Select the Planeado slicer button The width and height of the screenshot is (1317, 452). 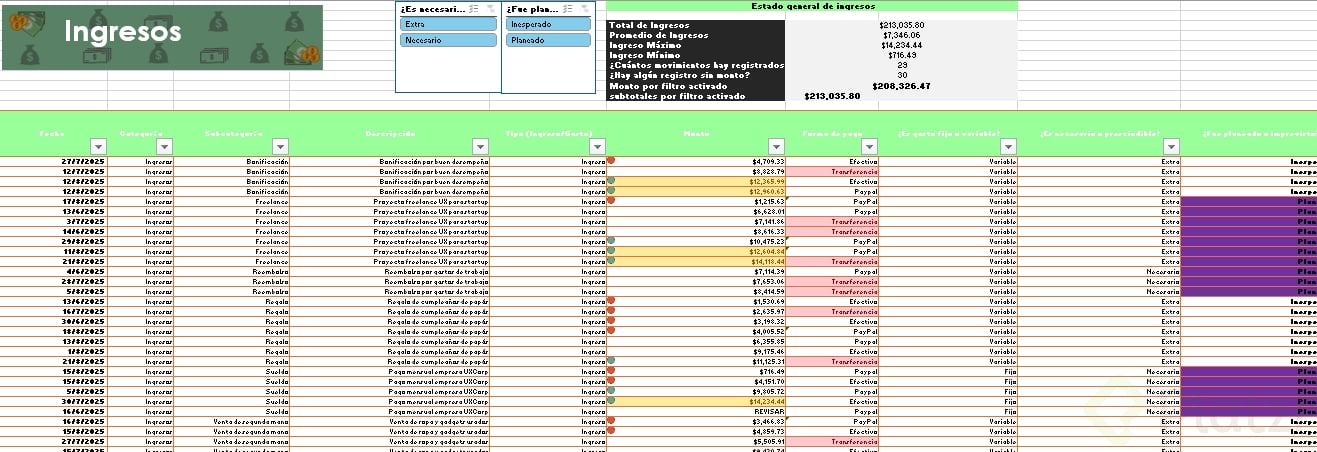pyautogui.click(x=547, y=40)
